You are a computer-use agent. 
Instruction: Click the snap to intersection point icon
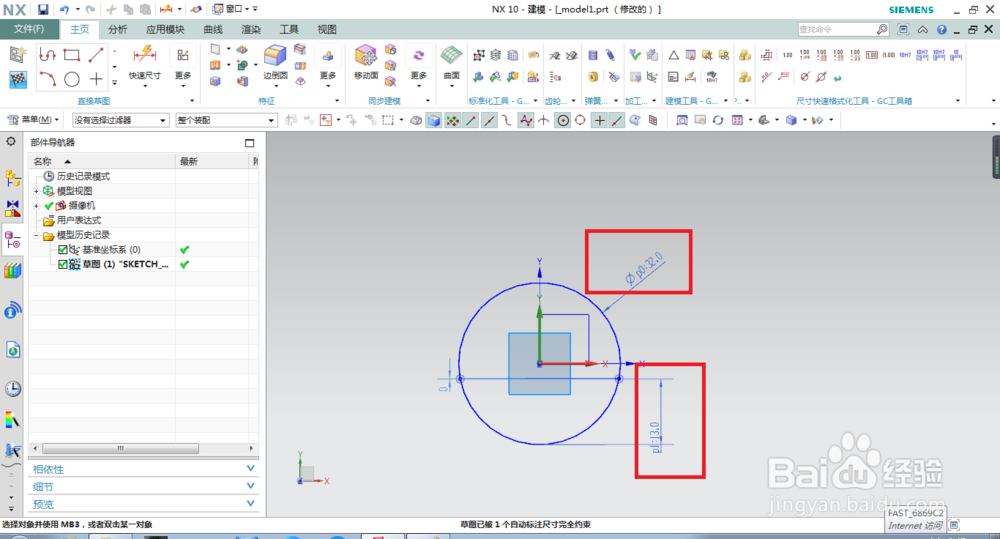pyautogui.click(x=543, y=120)
